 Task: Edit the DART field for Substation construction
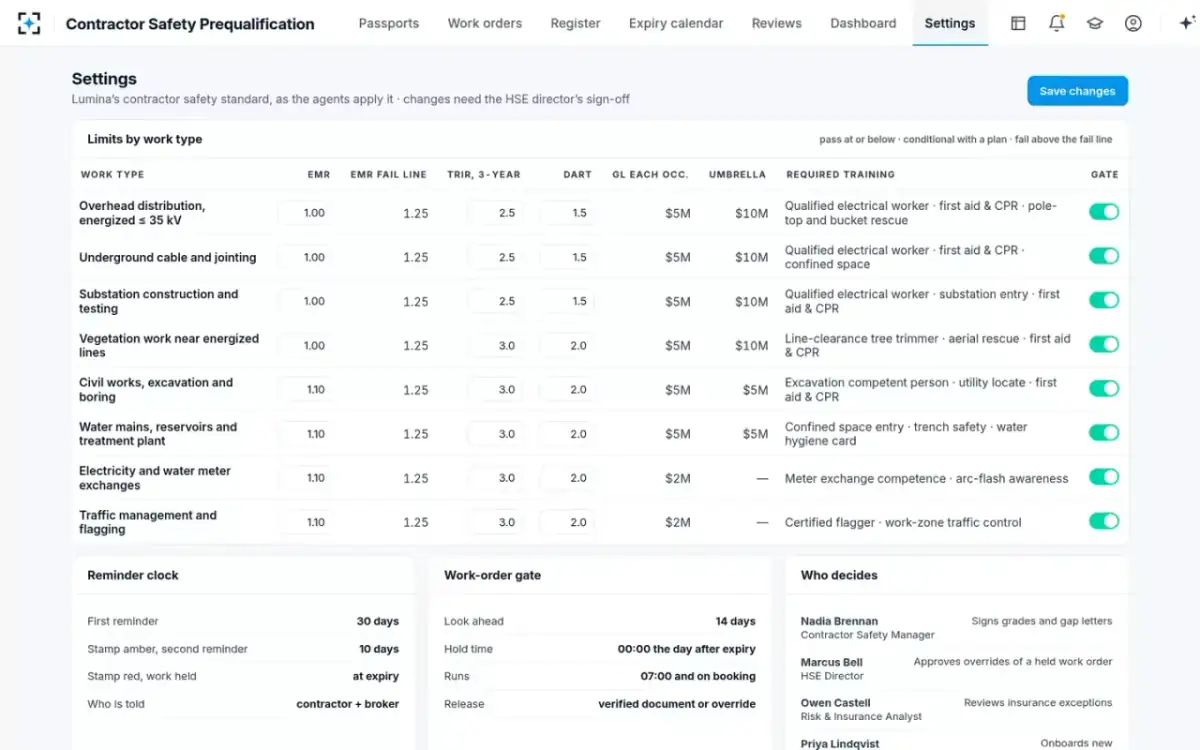tap(567, 301)
